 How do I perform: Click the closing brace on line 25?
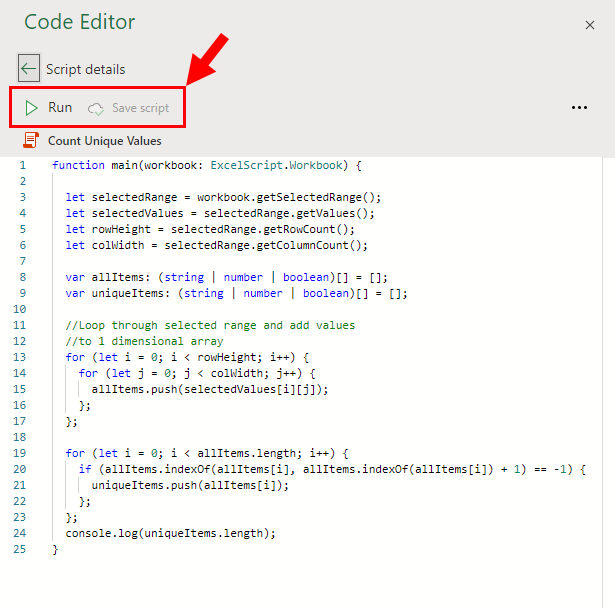pyautogui.click(x=55, y=549)
